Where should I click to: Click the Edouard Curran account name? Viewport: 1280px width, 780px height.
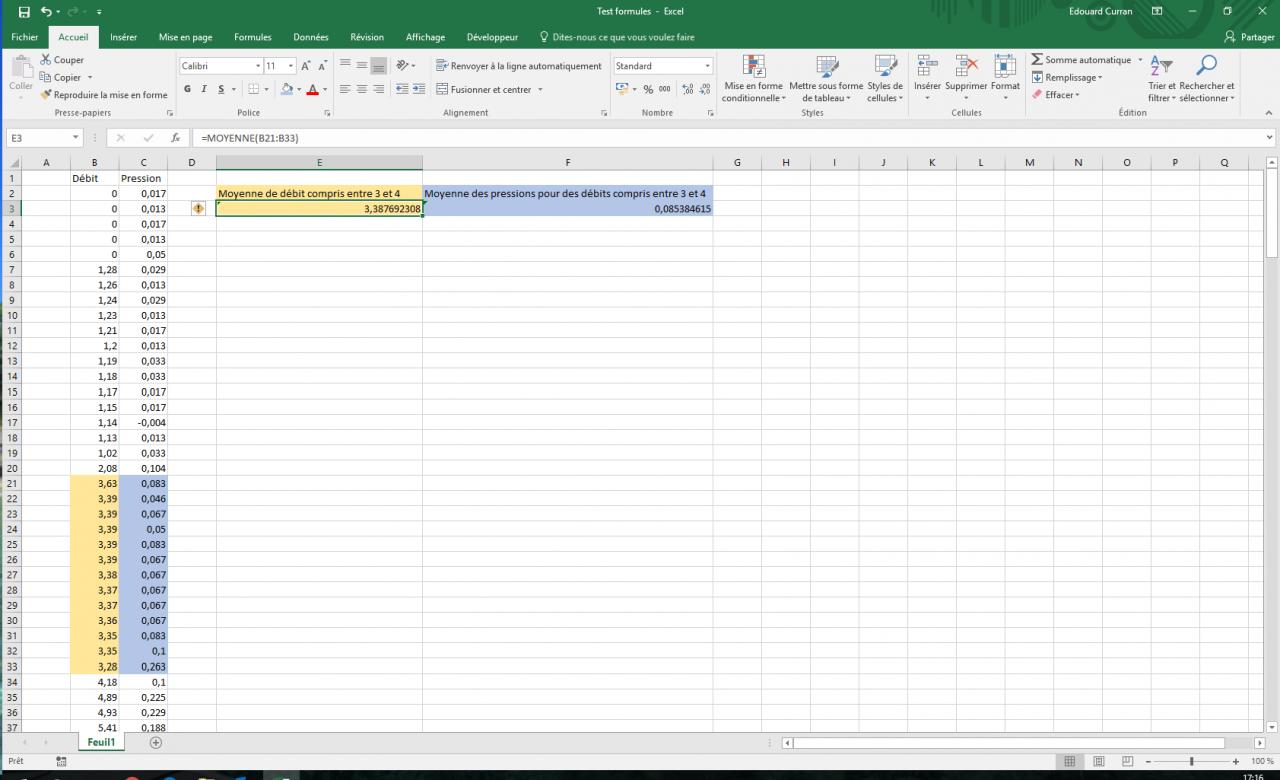point(1102,11)
